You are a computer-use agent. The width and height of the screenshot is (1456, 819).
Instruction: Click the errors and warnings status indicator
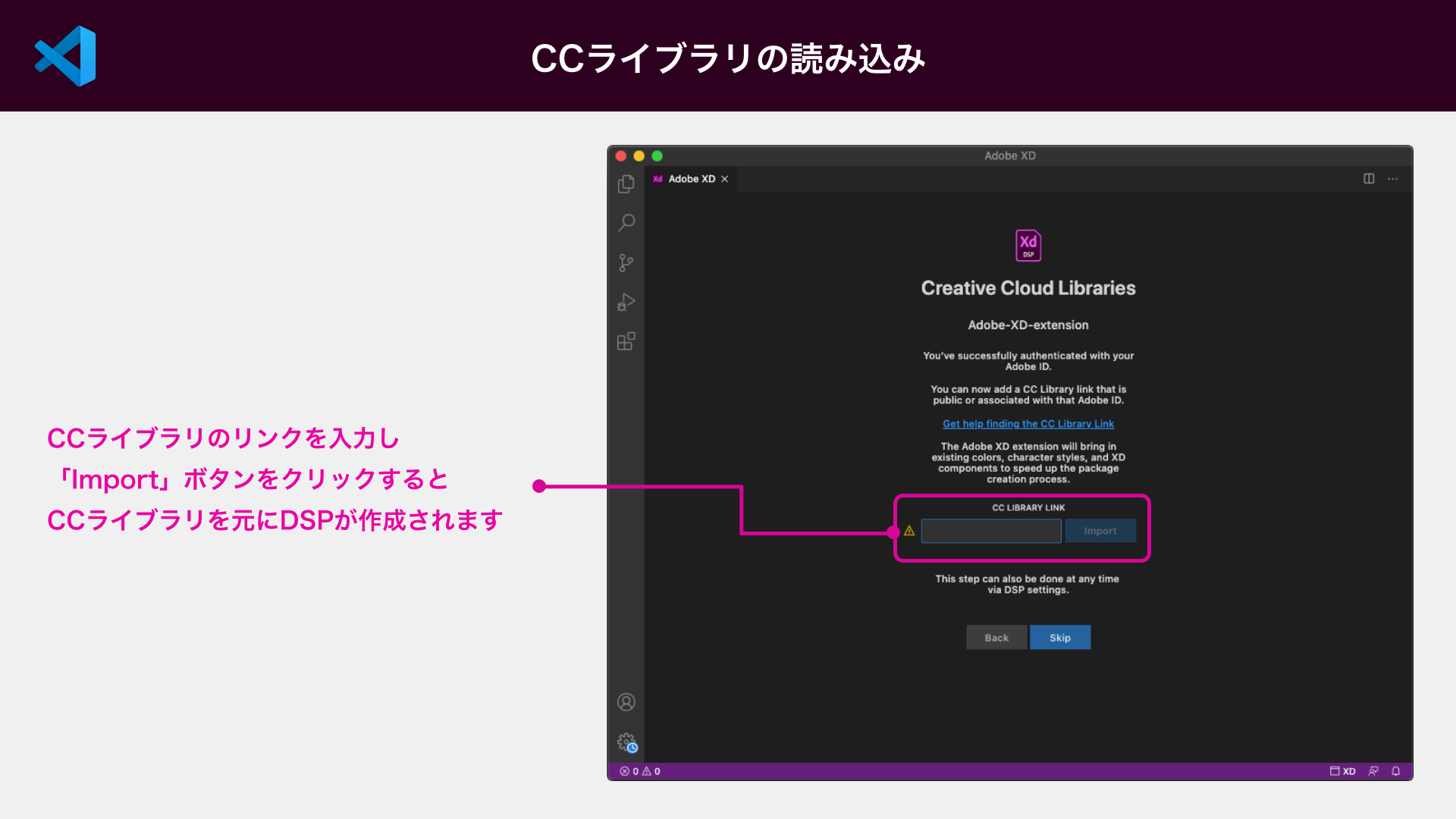point(640,771)
